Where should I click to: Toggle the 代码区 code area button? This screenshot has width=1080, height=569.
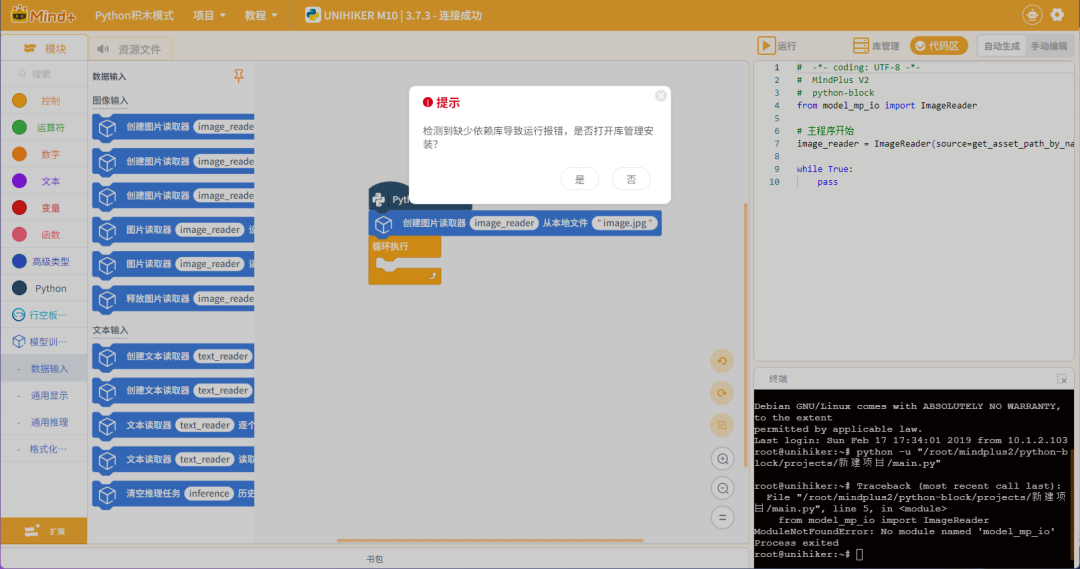coord(938,45)
